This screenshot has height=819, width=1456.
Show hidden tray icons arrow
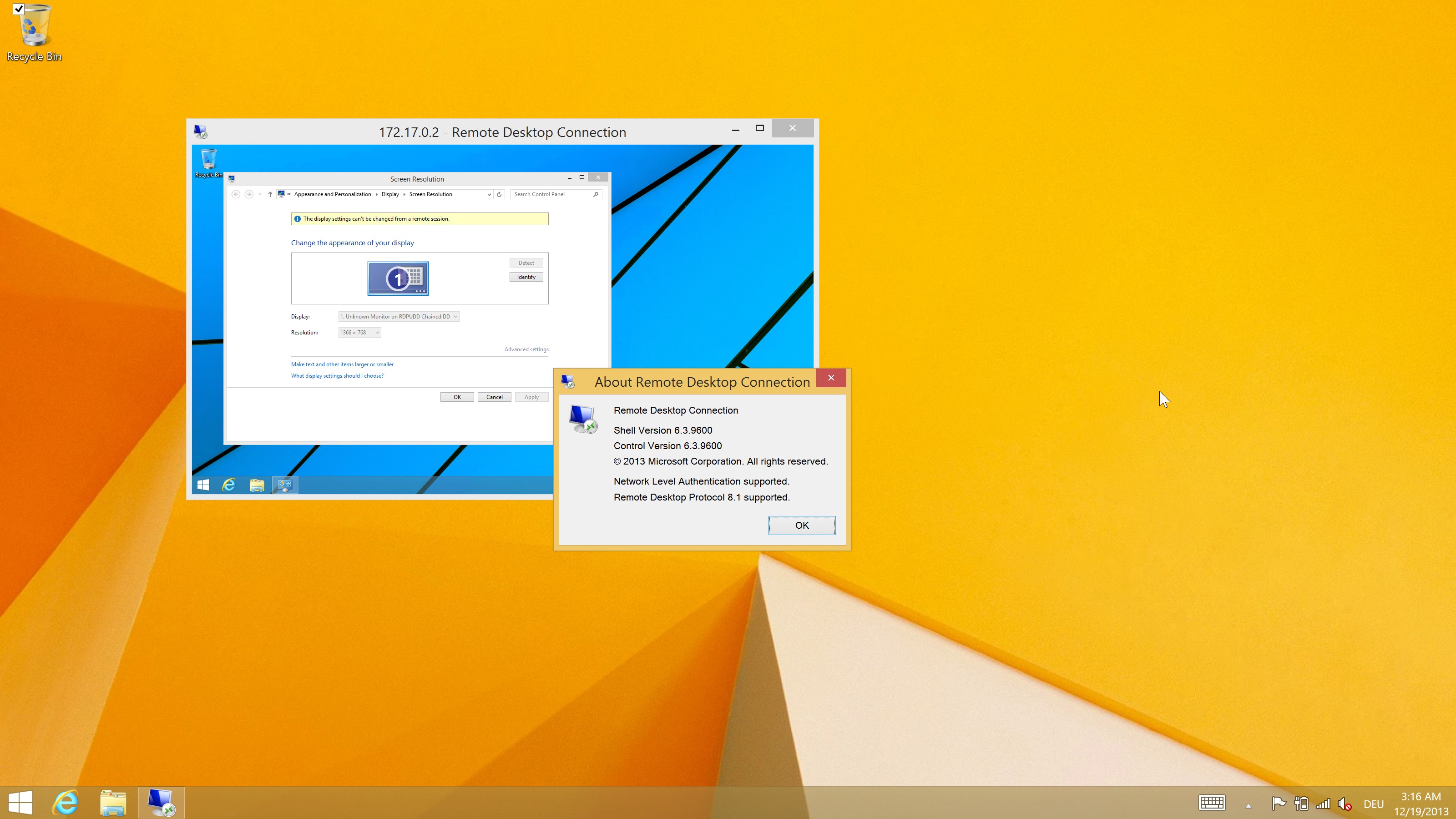1249,805
